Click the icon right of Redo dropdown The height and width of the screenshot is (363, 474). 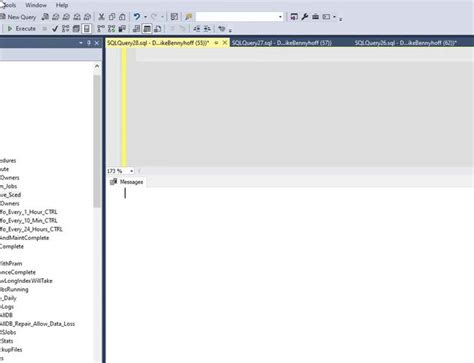point(174,17)
